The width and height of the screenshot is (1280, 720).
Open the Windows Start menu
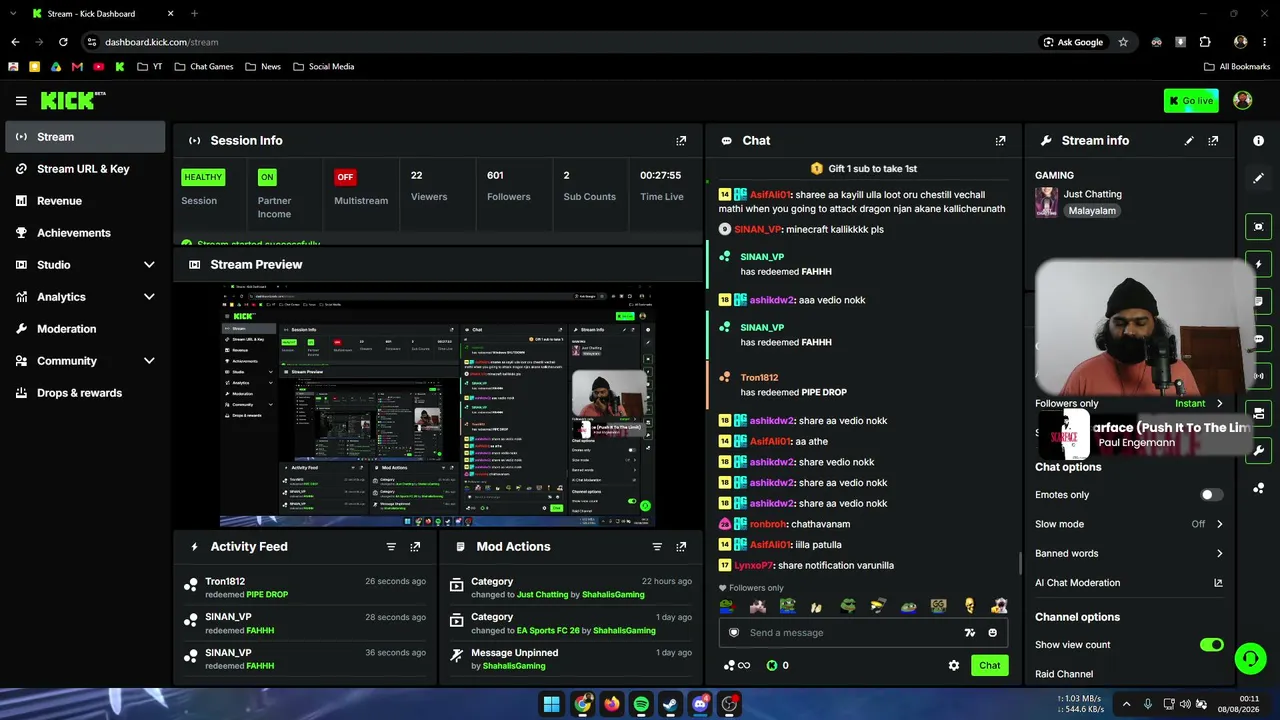[551, 704]
